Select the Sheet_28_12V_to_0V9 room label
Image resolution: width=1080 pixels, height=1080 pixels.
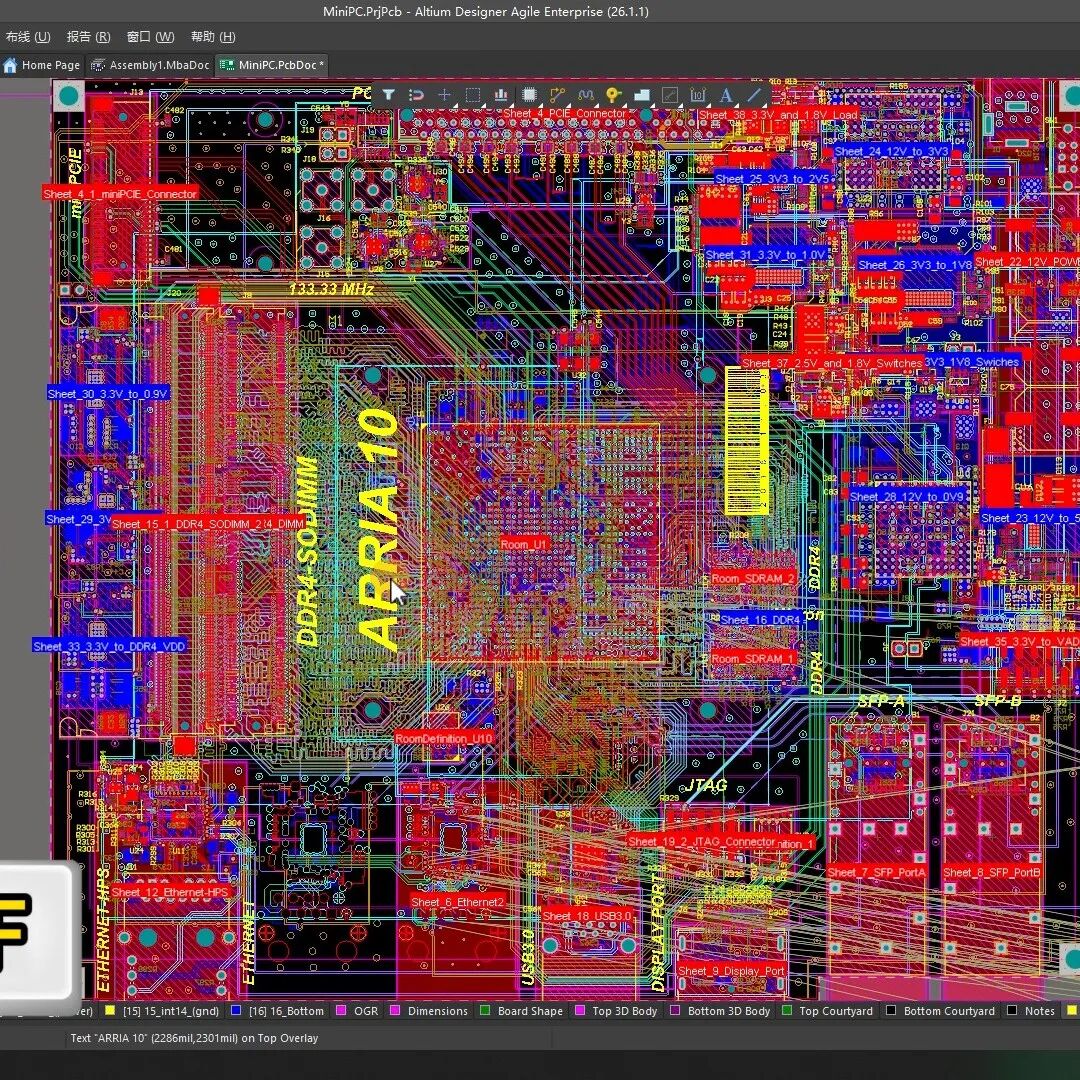coord(906,497)
